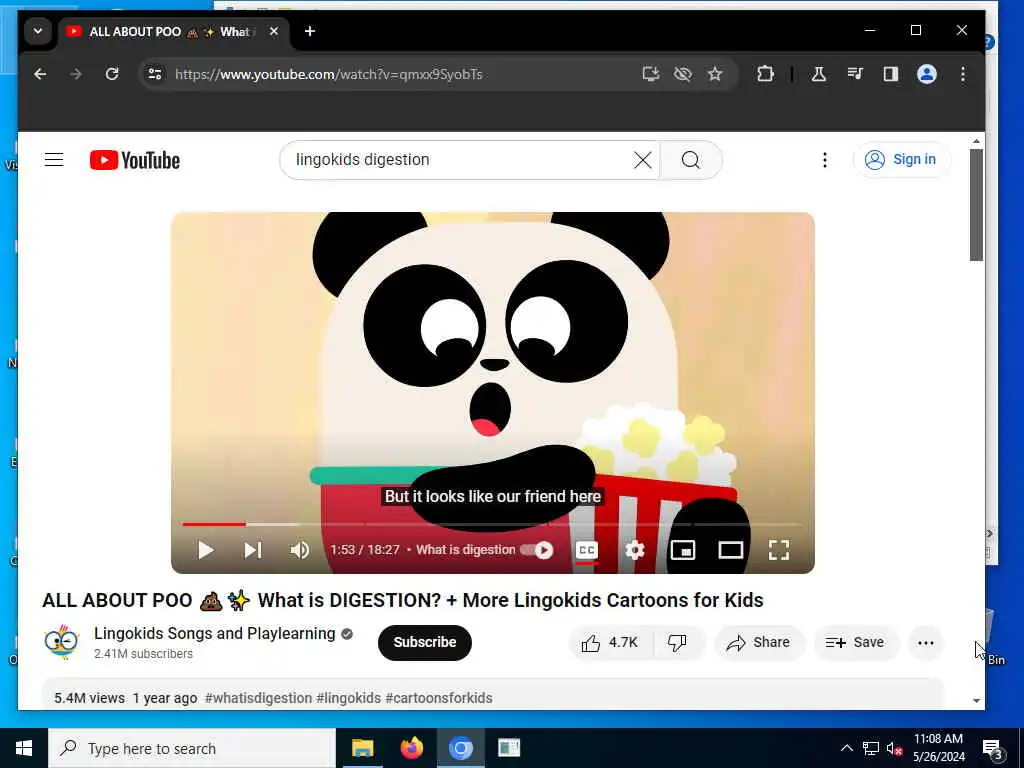Open video settings gear
This screenshot has width=1024, height=768.
tap(634, 550)
